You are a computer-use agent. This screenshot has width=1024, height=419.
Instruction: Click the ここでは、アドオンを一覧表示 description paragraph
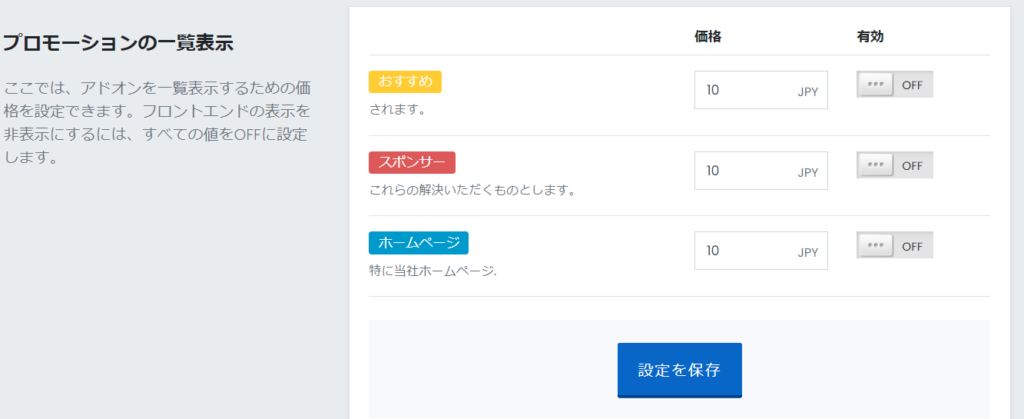click(157, 123)
